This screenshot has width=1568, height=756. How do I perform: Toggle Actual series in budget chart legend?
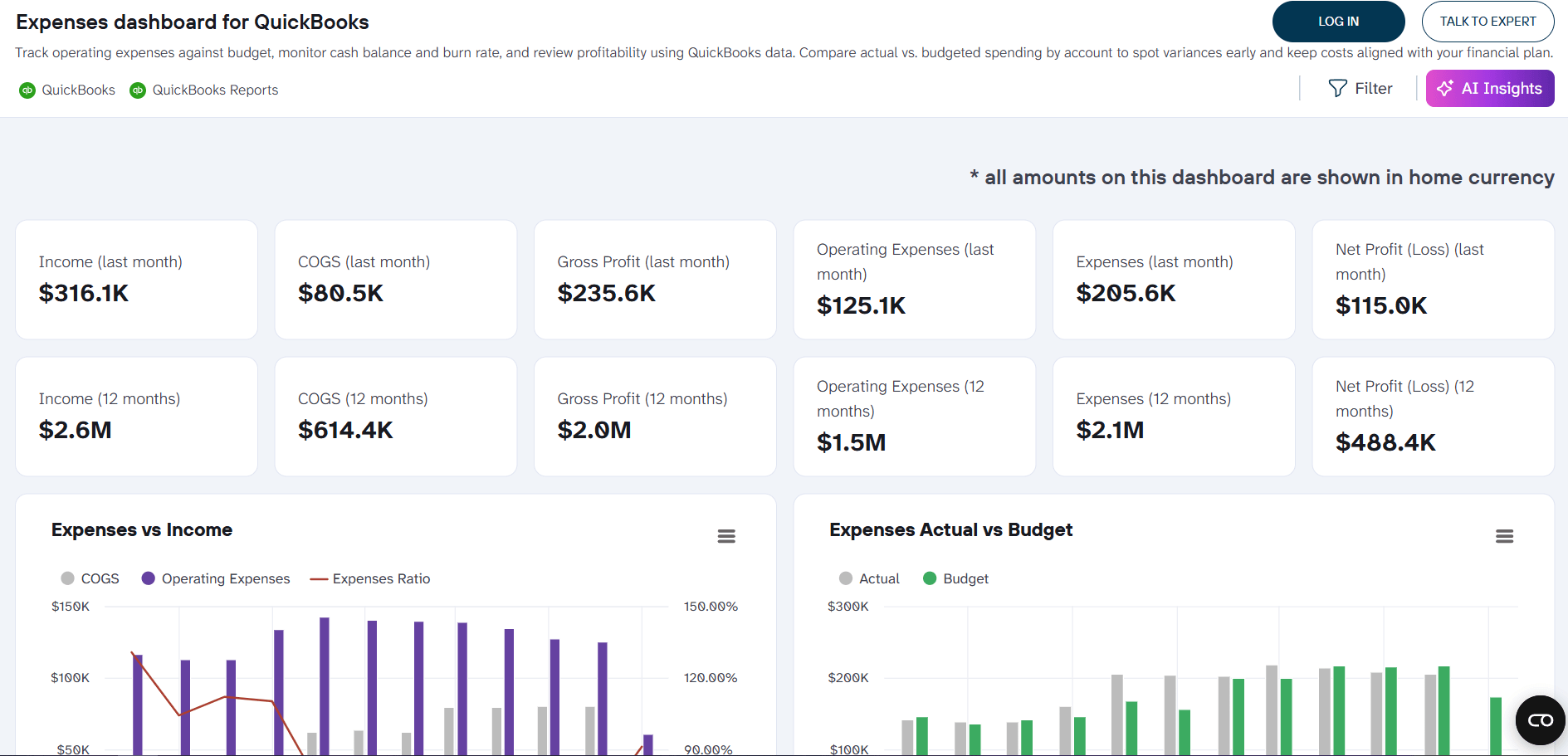pos(869,578)
